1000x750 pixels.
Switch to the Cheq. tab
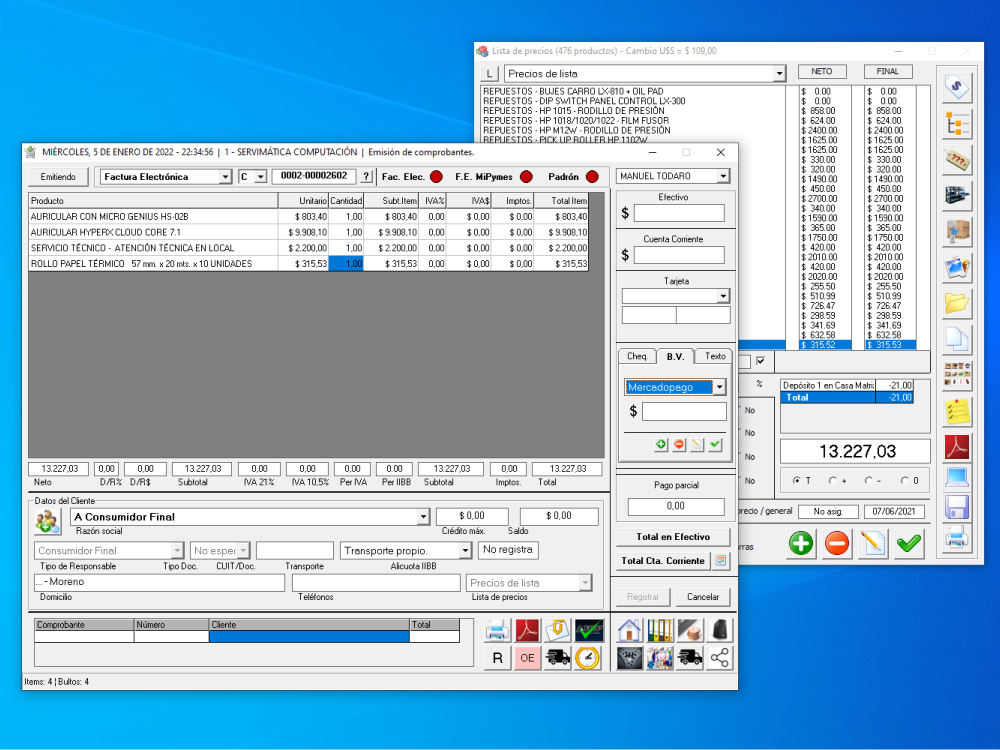tap(637, 356)
